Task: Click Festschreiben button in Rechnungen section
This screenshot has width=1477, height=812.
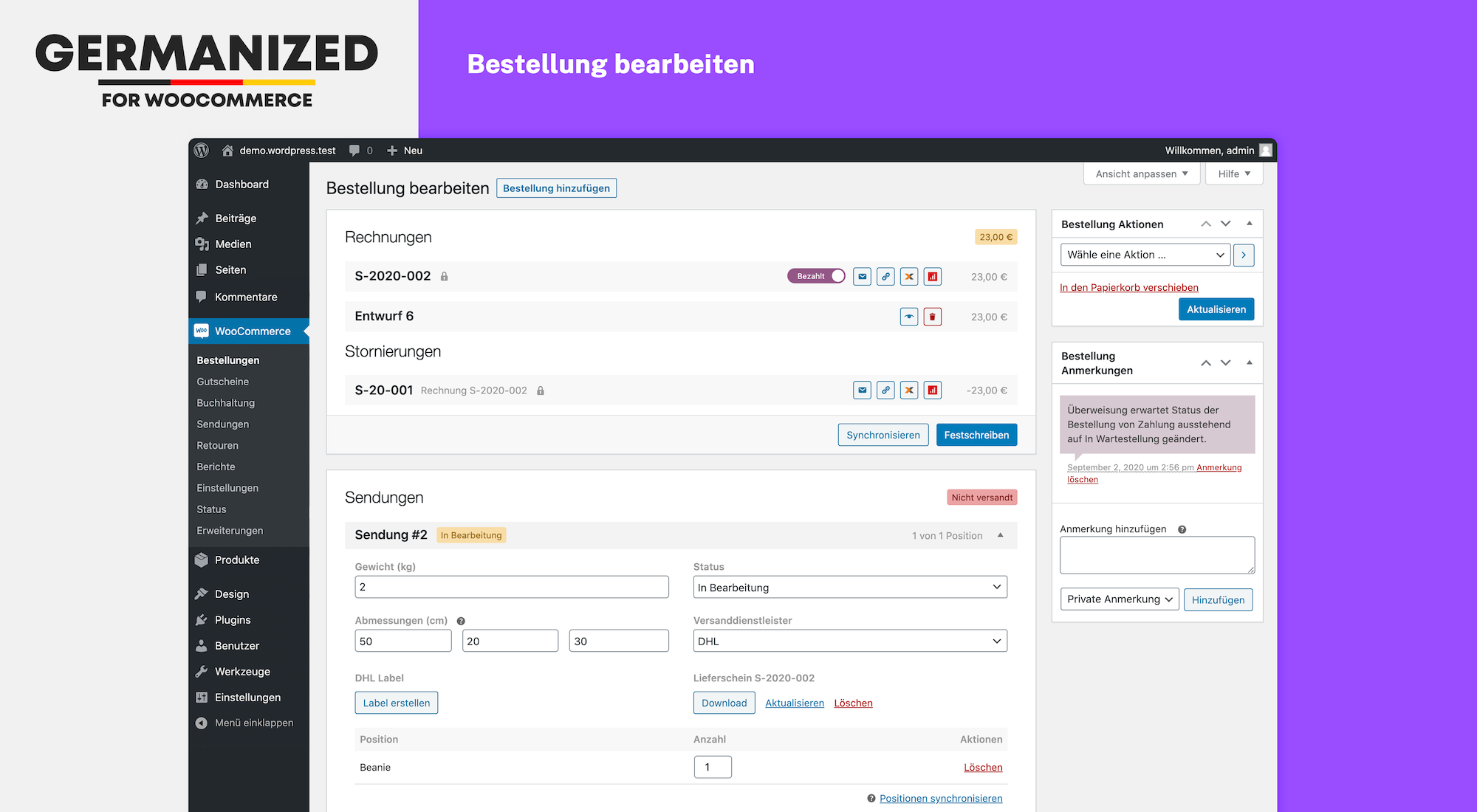Action: click(x=977, y=433)
